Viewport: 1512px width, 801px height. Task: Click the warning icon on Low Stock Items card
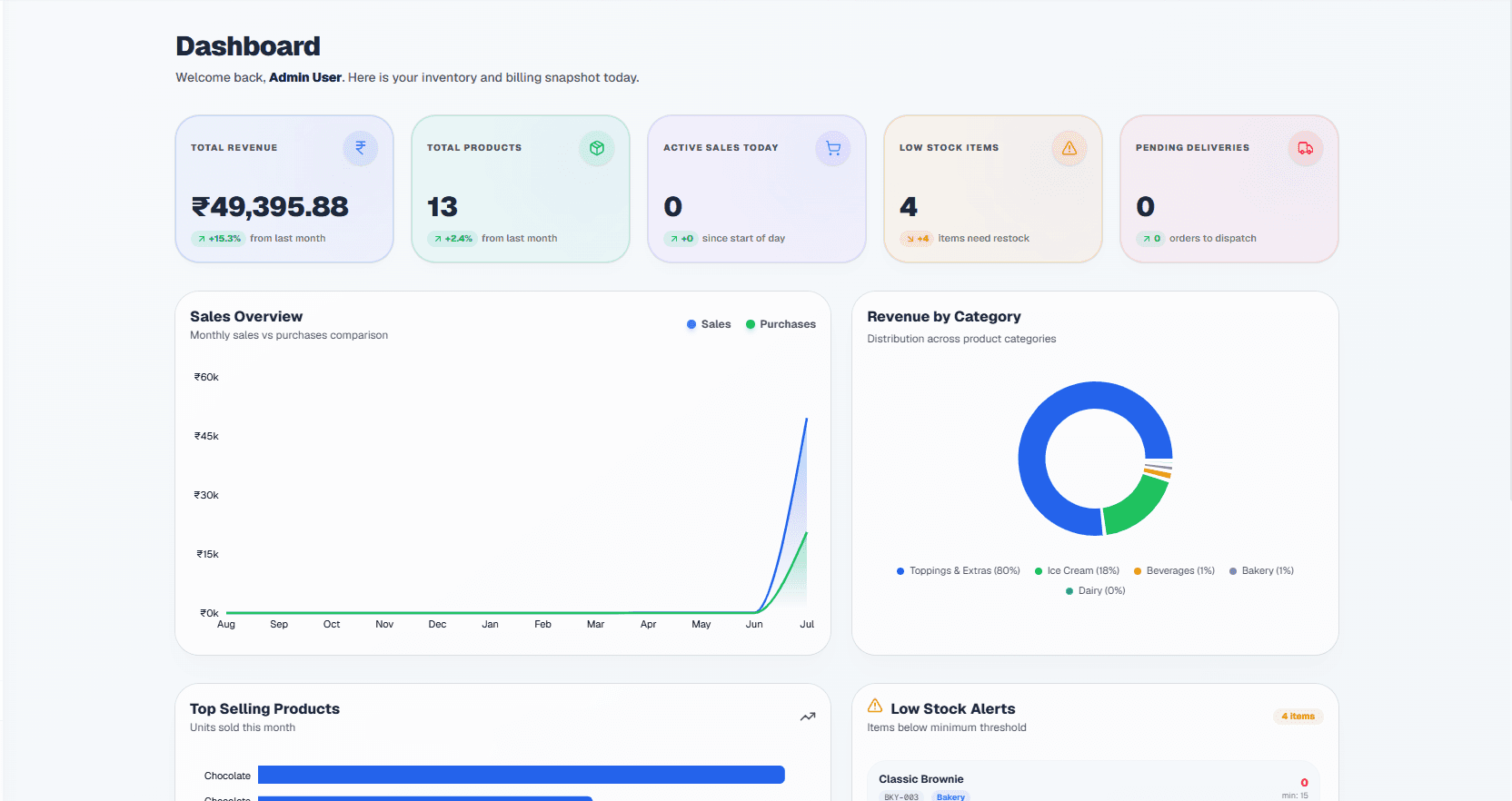pyautogui.click(x=1069, y=148)
